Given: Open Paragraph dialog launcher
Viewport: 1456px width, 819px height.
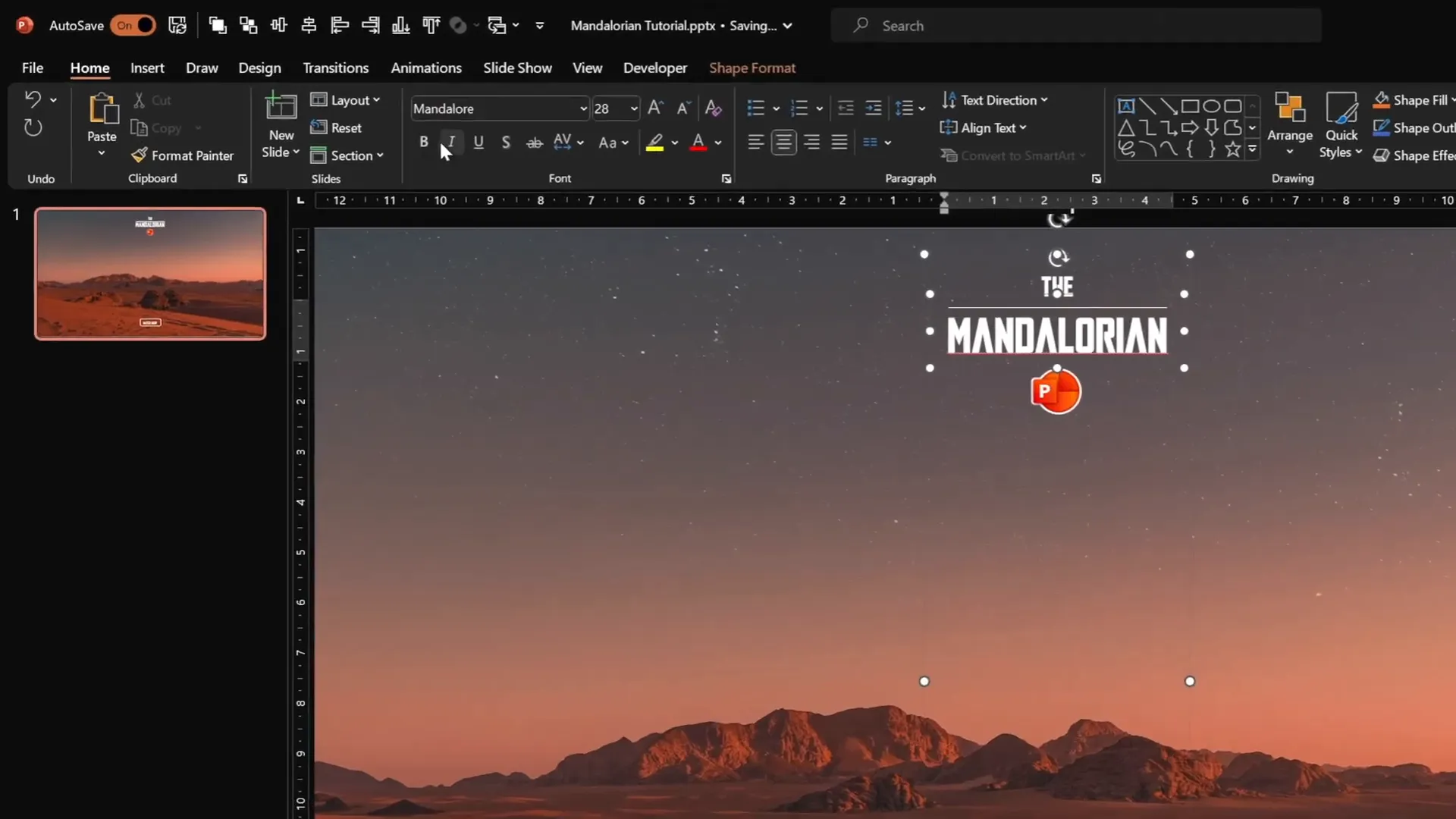Looking at the screenshot, I should [1097, 179].
